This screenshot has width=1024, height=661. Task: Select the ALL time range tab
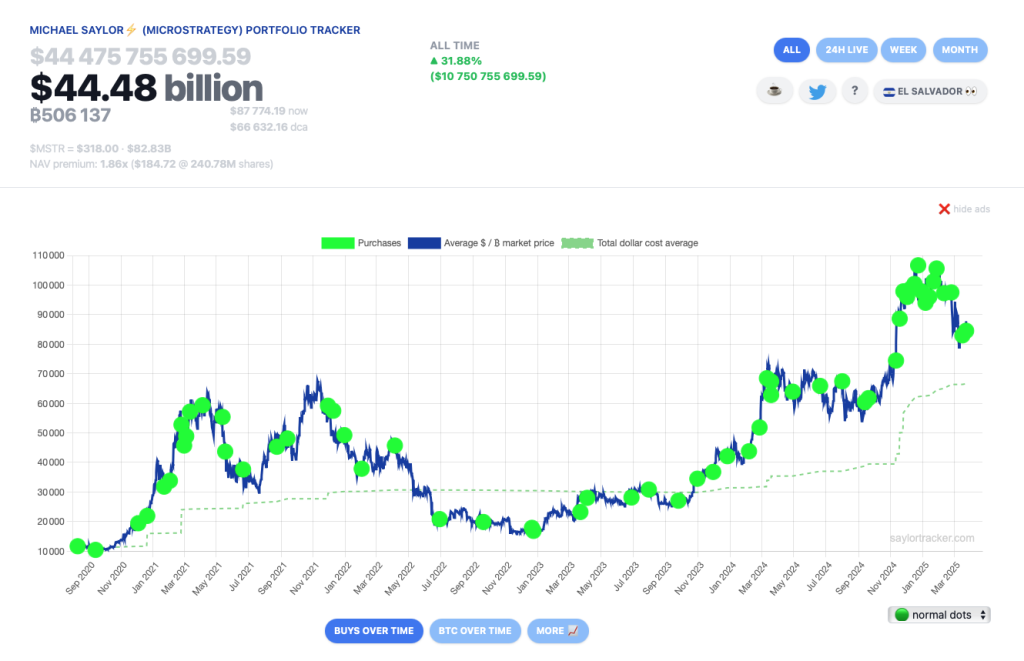792,50
